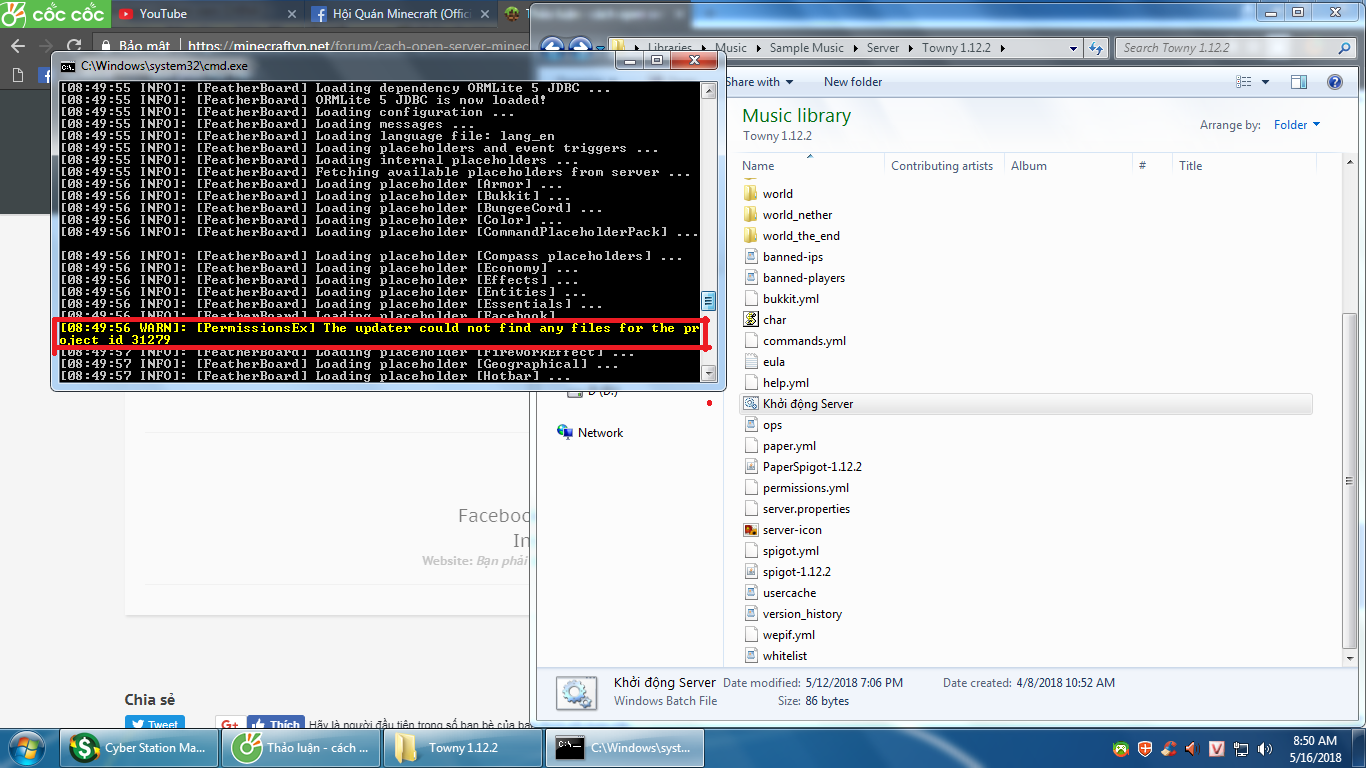This screenshot has width=1366, height=768.
Task: Click the Server breadcrumb in address bar
Action: point(882,48)
